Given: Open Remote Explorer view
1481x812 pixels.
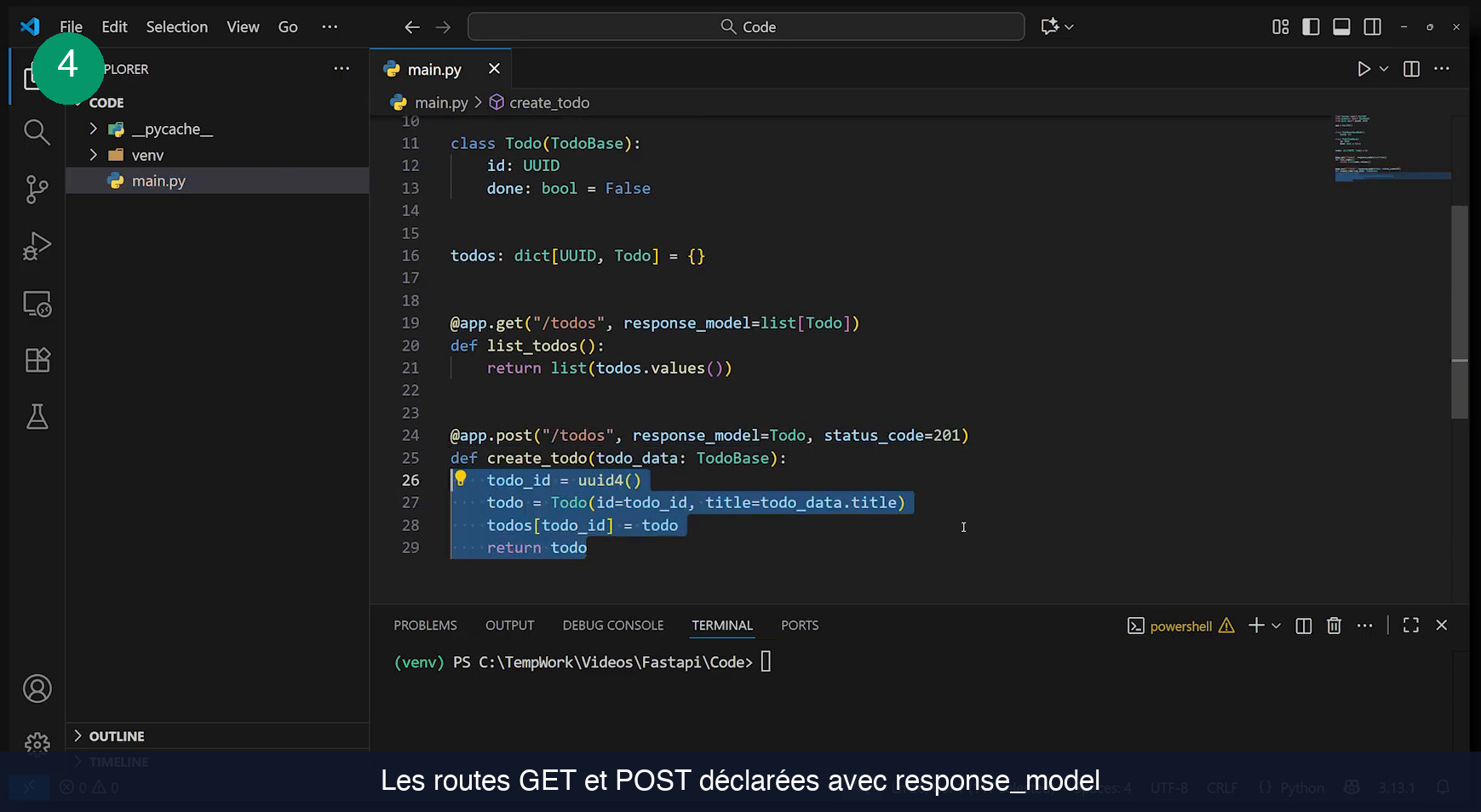Looking at the screenshot, I should point(37,304).
